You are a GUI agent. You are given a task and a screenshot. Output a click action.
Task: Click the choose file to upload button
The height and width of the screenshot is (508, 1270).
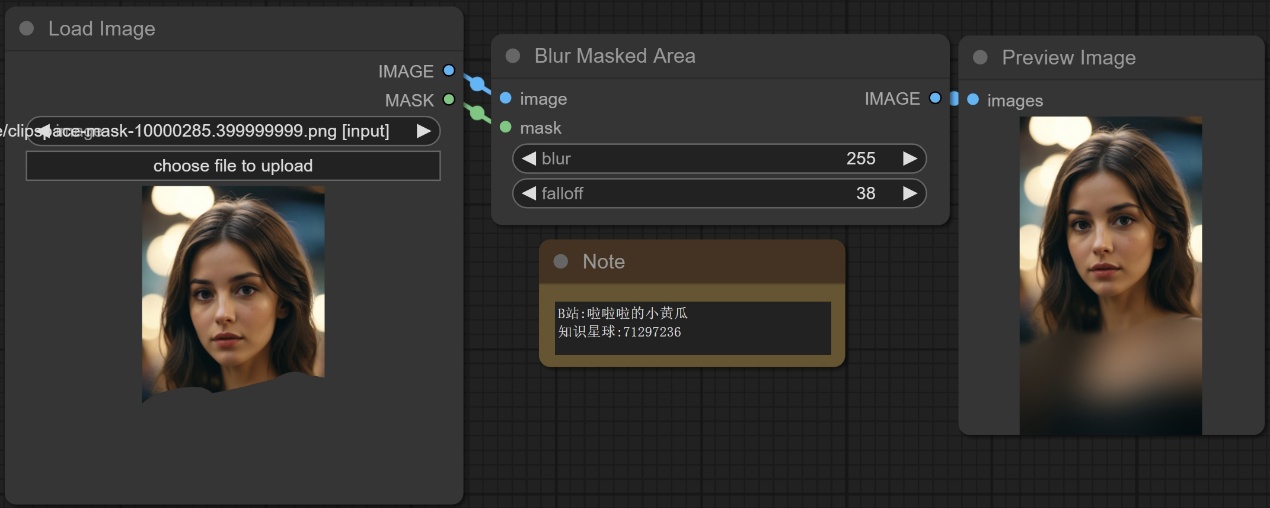point(233,166)
